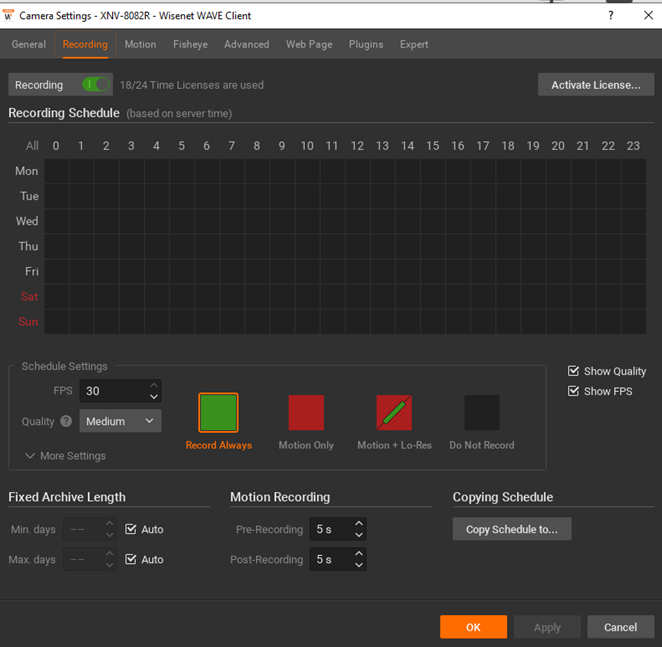
Task: Open the Advanced tab
Action: click(x=247, y=44)
